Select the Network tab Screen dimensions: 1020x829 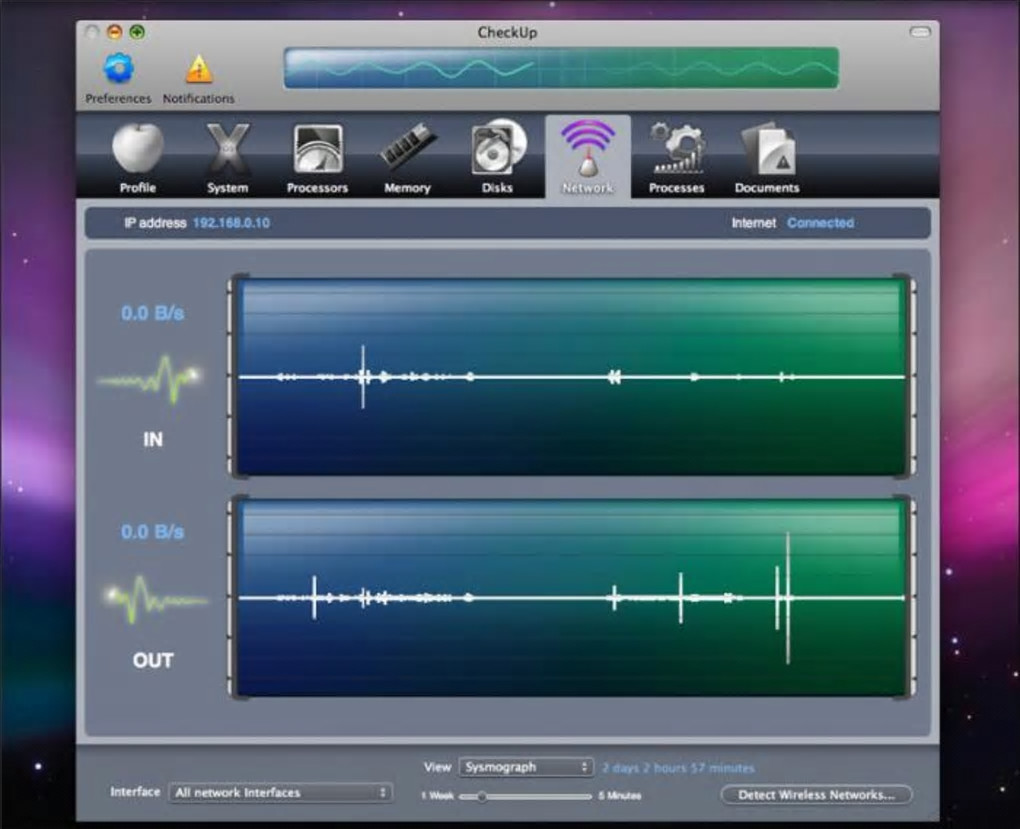587,156
